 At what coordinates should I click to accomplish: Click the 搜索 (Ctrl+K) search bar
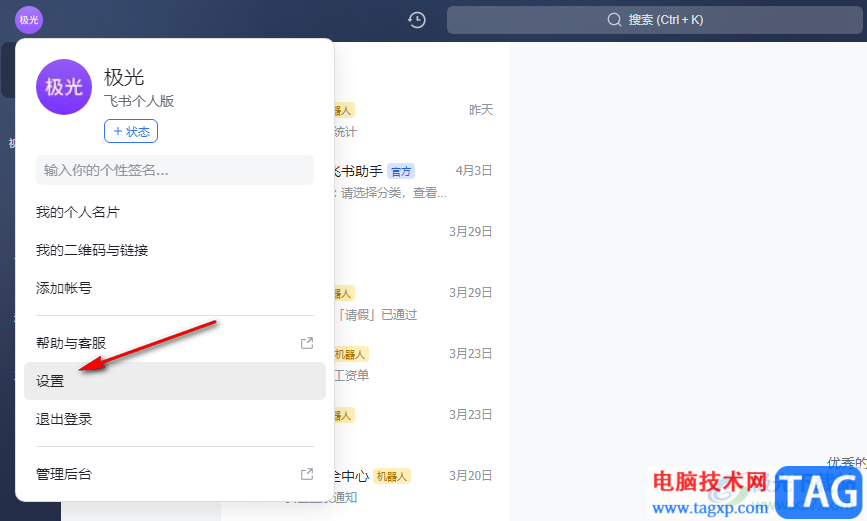tap(655, 20)
